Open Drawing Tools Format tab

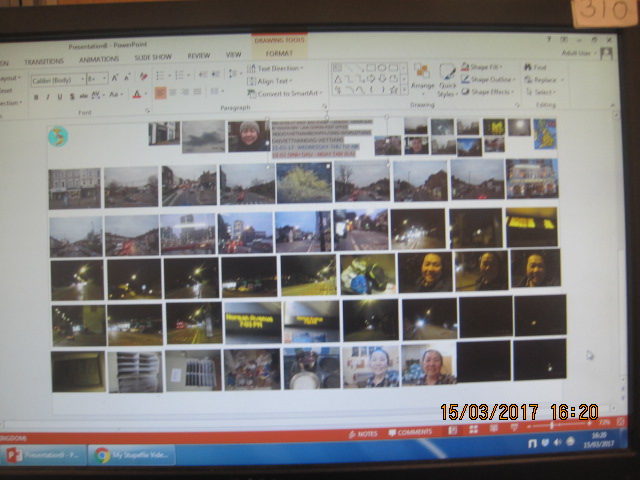pos(279,53)
